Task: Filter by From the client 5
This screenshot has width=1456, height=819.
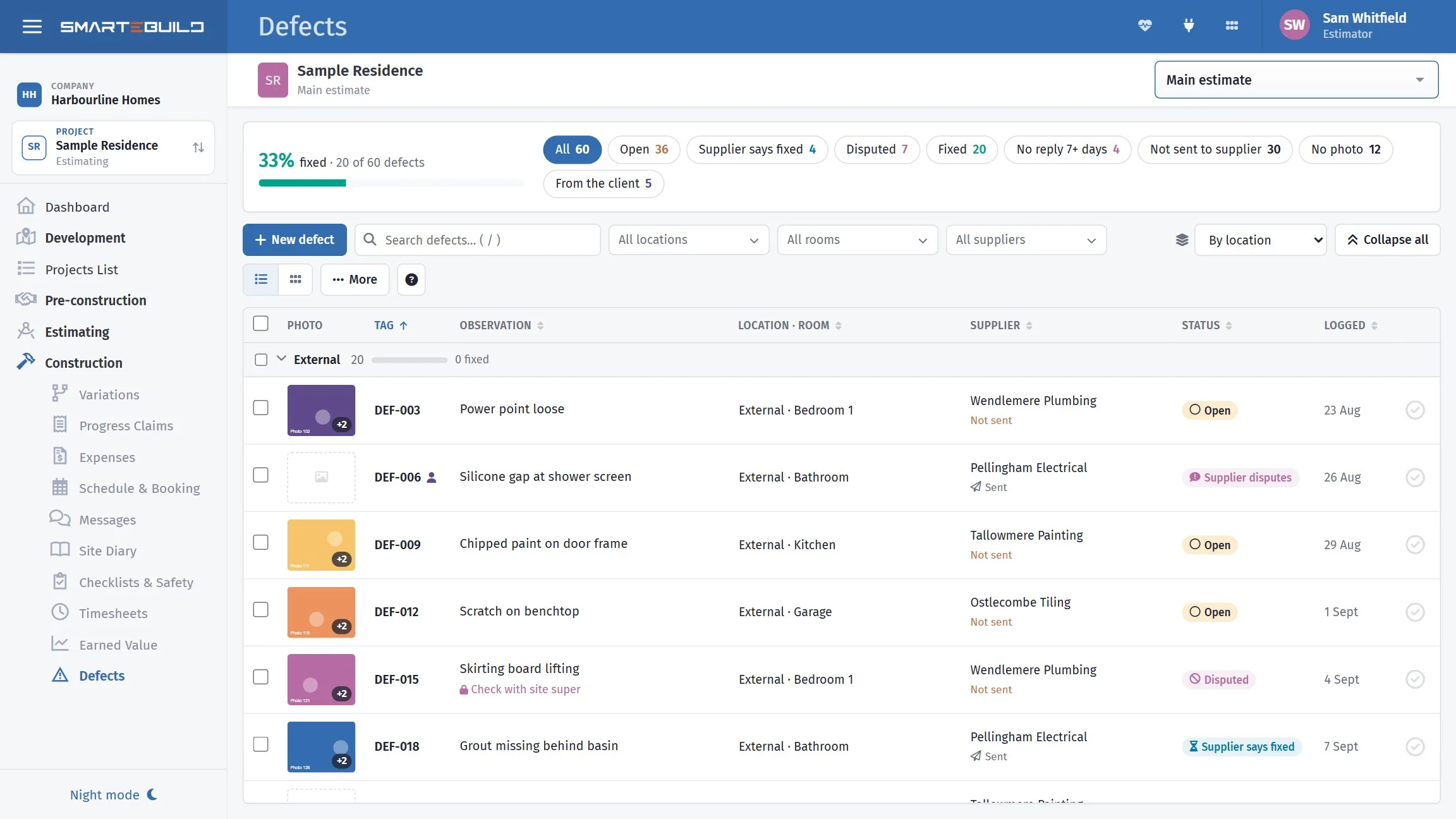Action: (x=604, y=184)
